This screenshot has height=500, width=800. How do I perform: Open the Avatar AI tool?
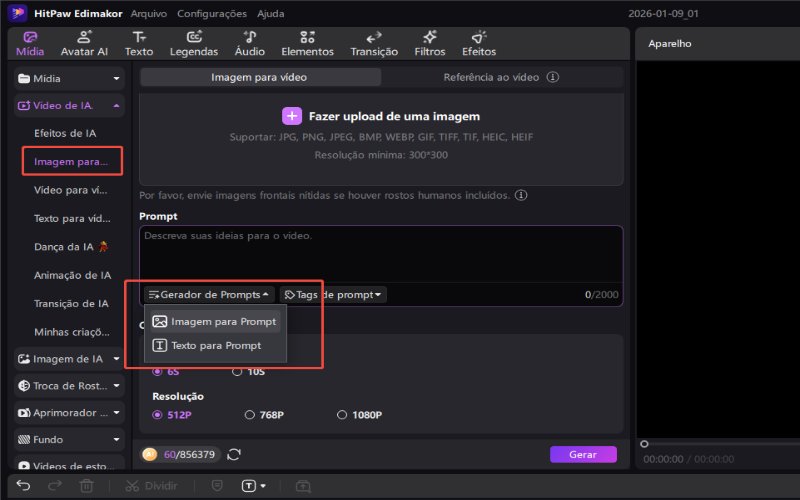(84, 43)
